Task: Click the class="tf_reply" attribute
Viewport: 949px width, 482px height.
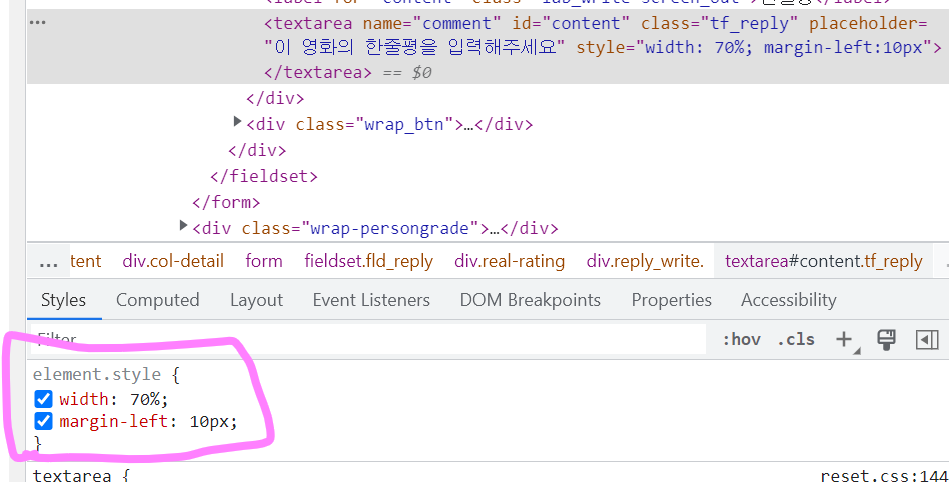Action: coord(720,23)
